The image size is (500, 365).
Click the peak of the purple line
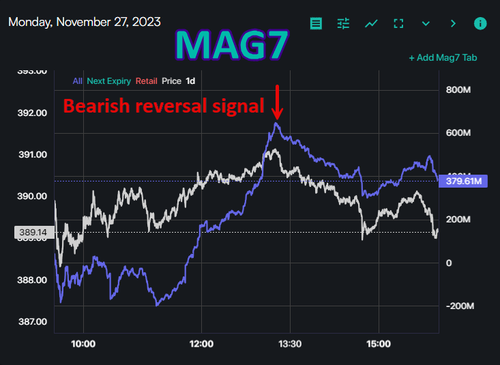tap(276, 123)
